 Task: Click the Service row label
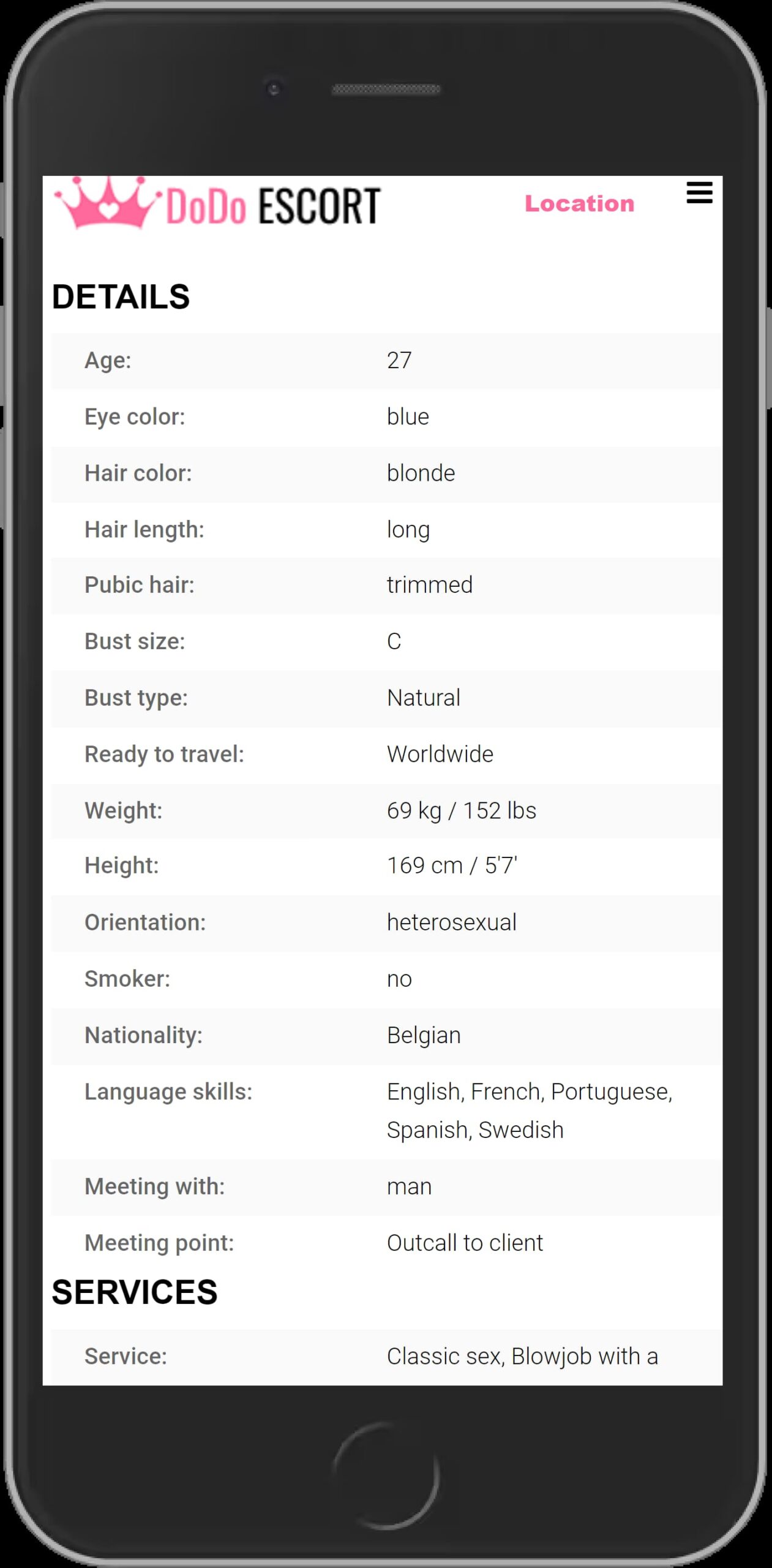[126, 1356]
